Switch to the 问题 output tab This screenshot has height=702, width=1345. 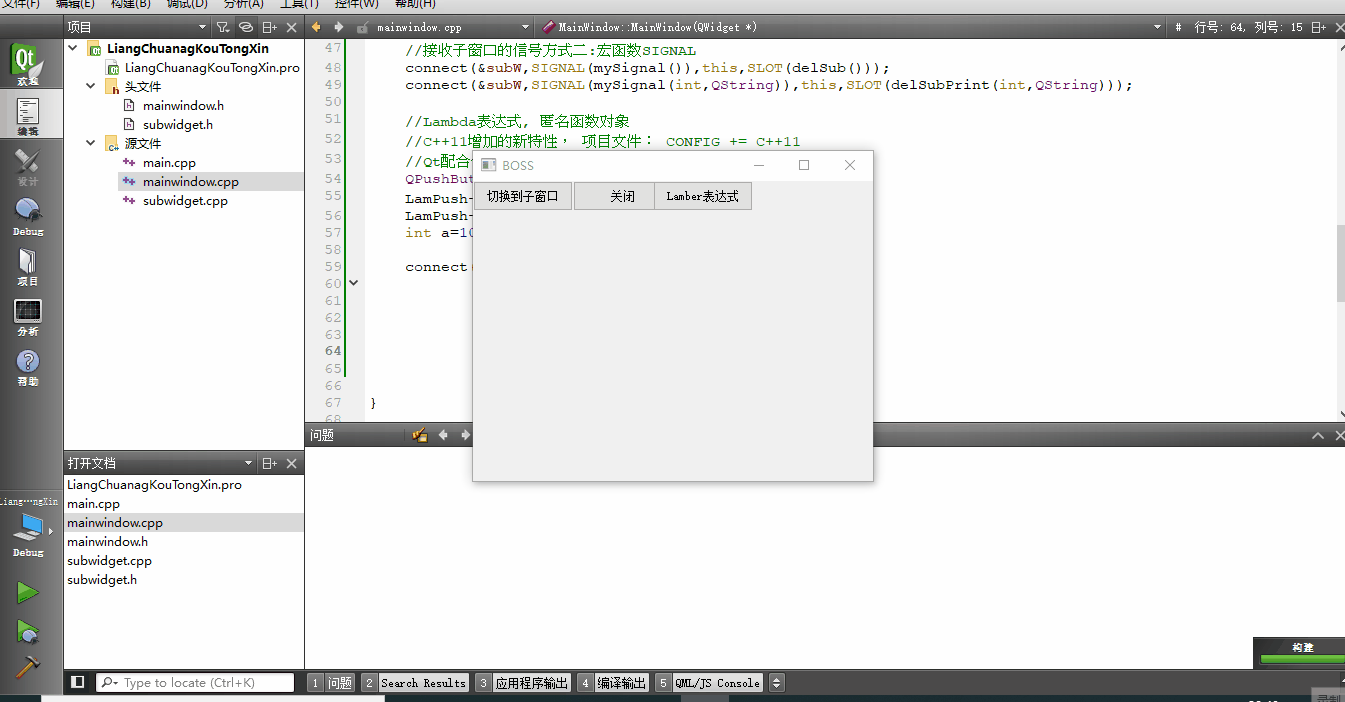tap(331, 683)
